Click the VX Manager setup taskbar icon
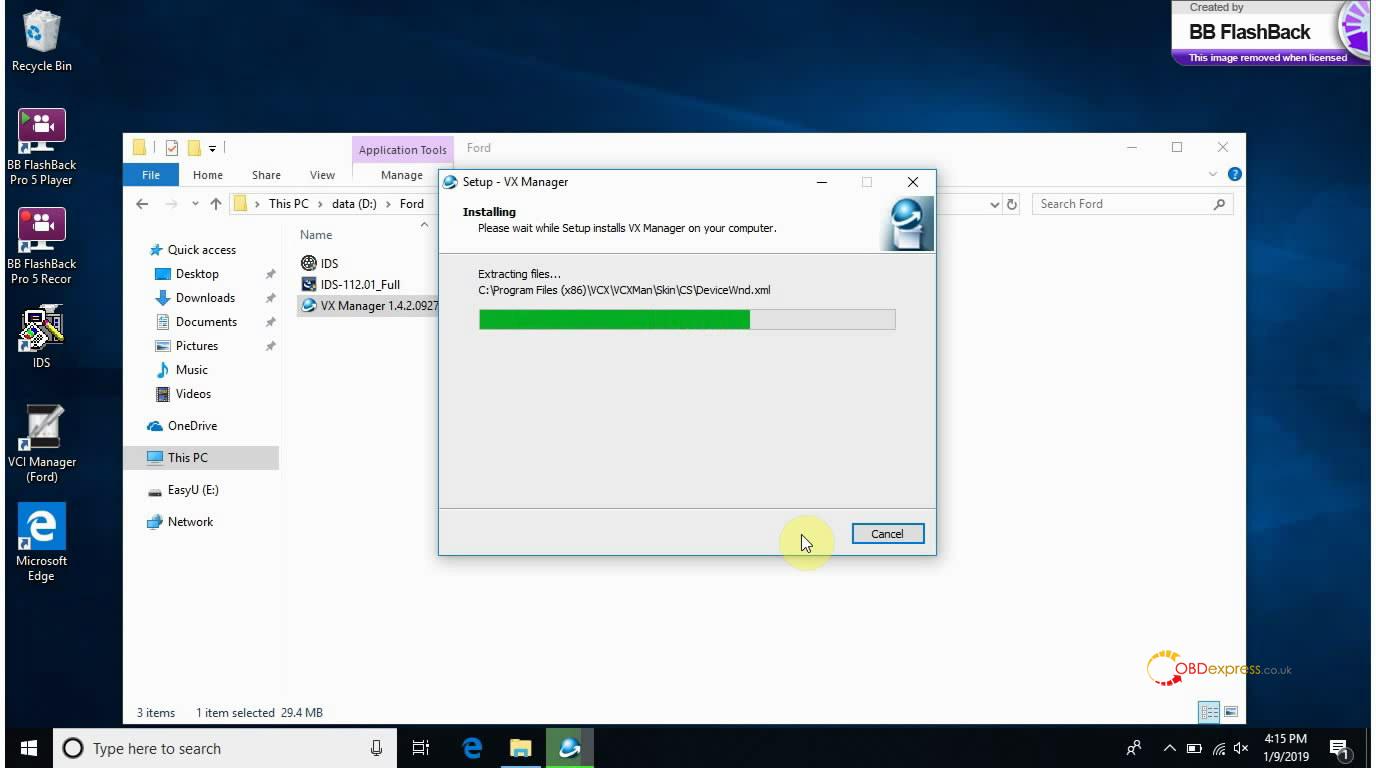The height and width of the screenshot is (768, 1376). (x=569, y=748)
